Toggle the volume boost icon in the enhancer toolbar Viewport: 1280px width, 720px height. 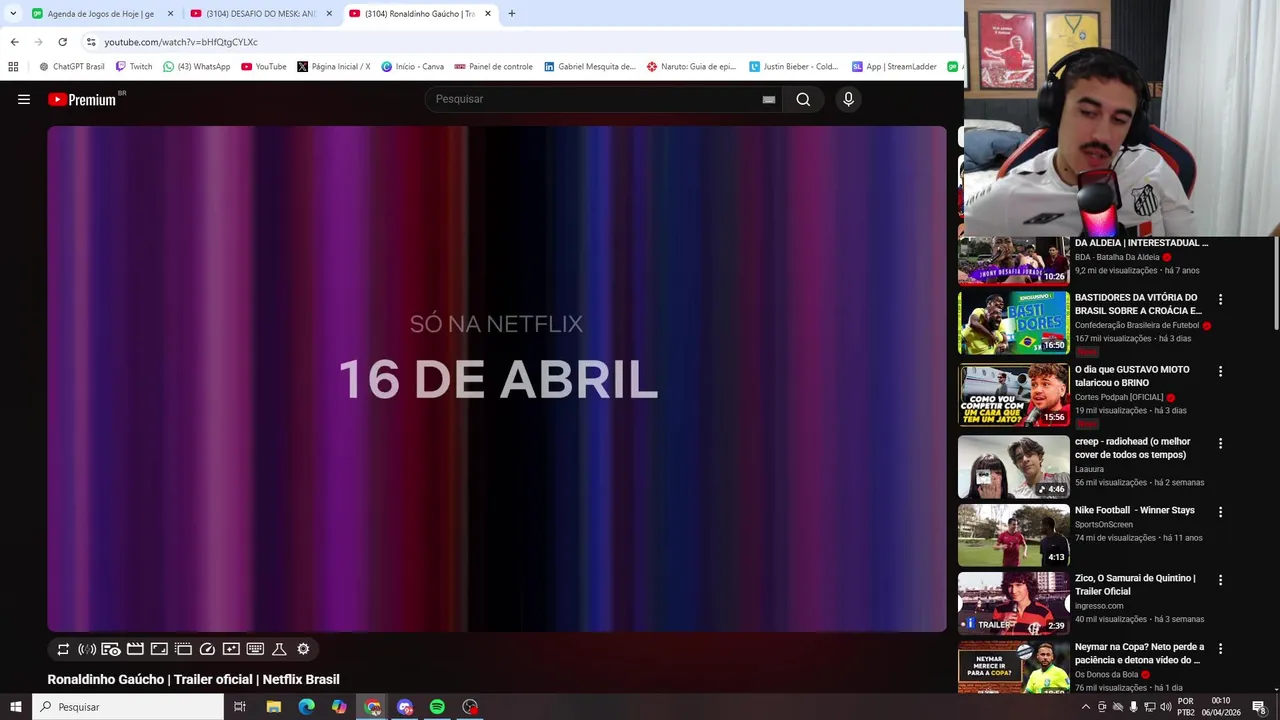coord(87,649)
